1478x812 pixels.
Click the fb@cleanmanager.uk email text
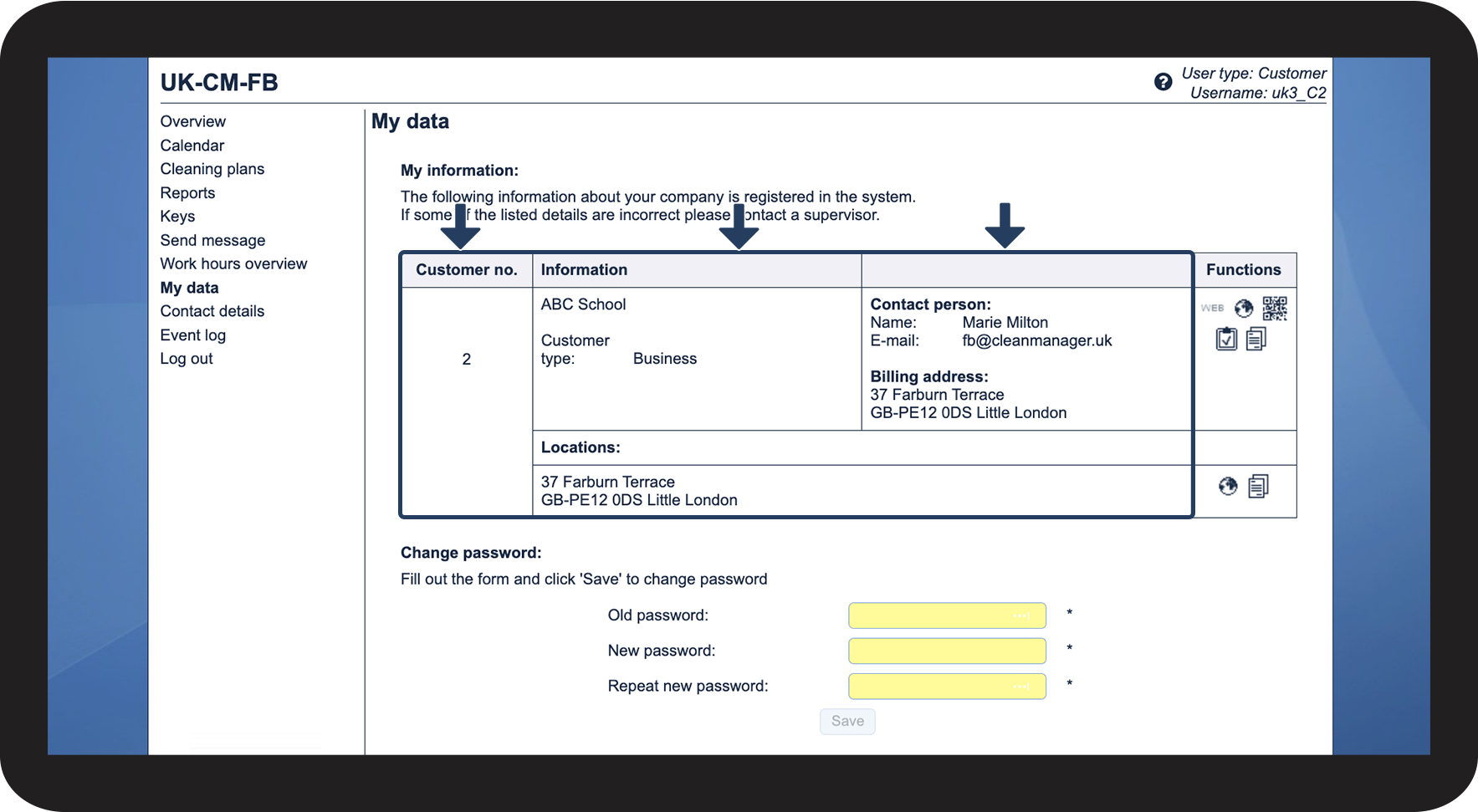1037,341
